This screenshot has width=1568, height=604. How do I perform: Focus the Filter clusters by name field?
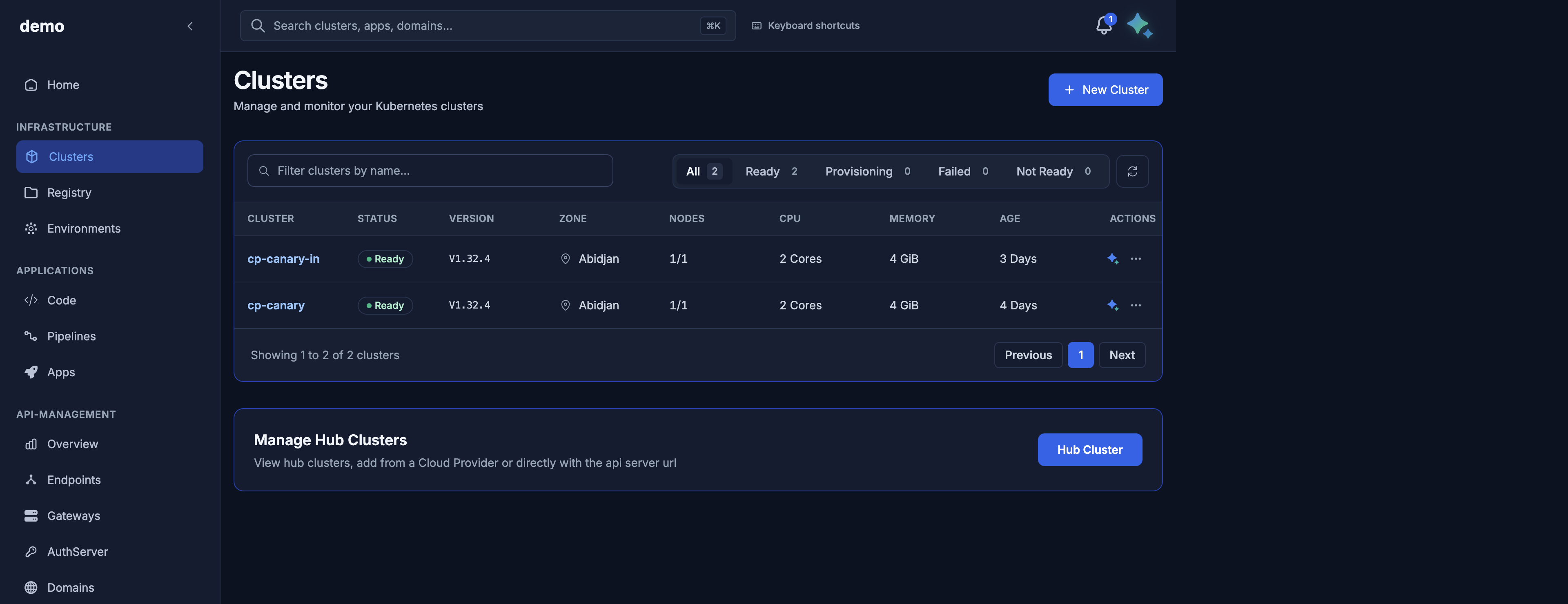tap(430, 170)
